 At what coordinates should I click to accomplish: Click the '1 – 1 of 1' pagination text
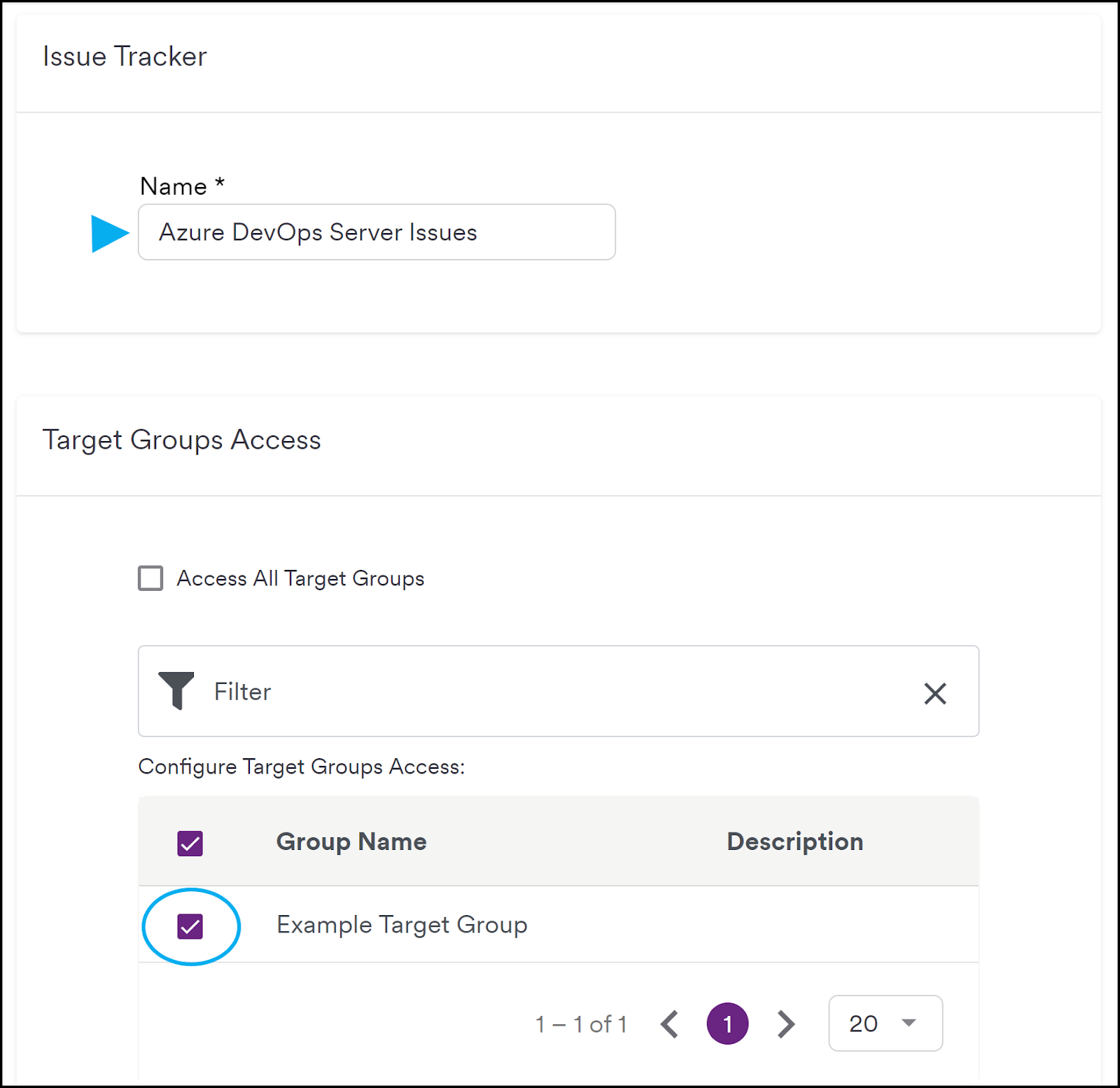tap(581, 1024)
